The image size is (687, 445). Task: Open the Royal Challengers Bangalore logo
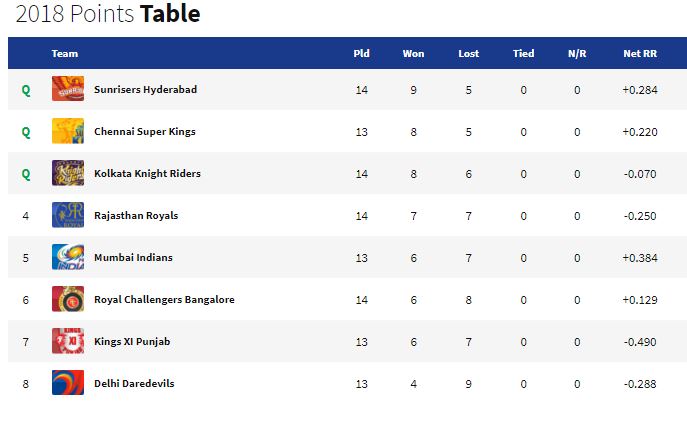click(68, 299)
